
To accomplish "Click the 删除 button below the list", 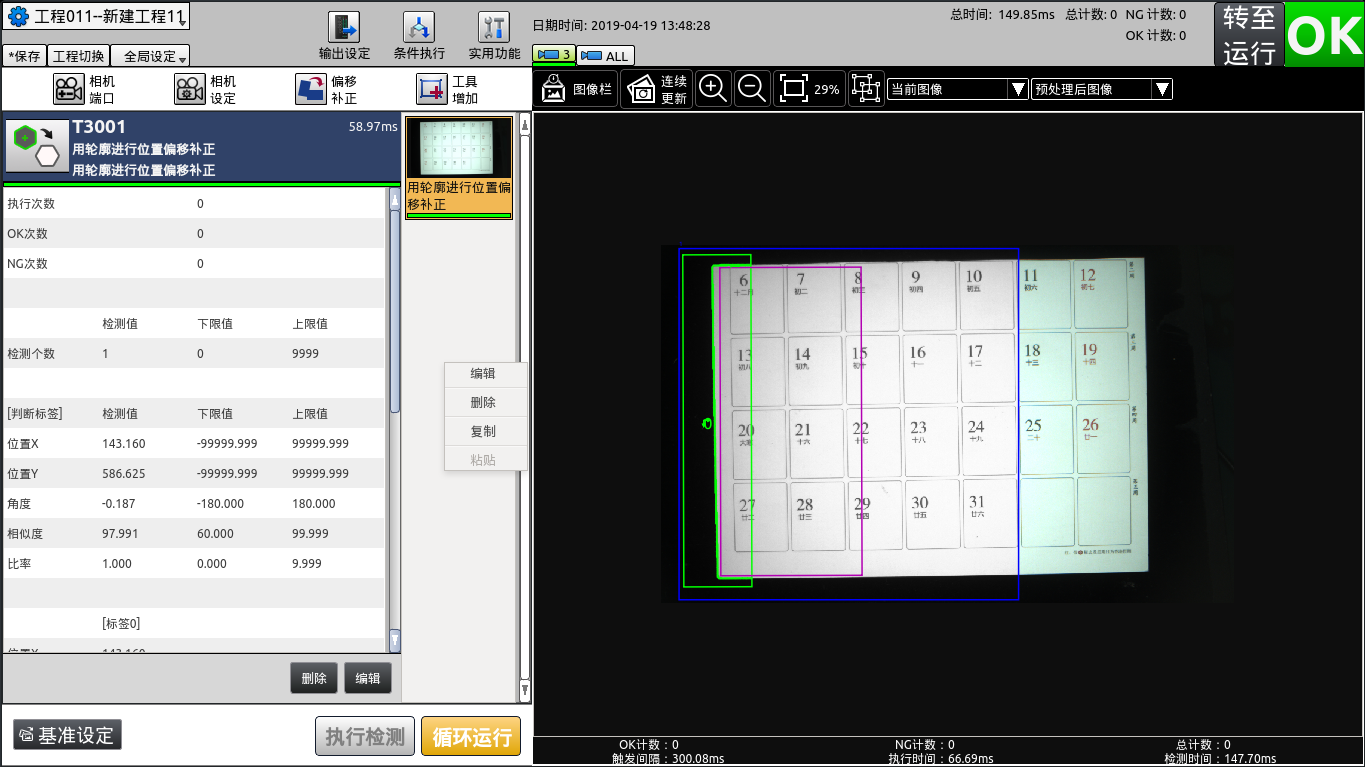I will pyautogui.click(x=314, y=678).
